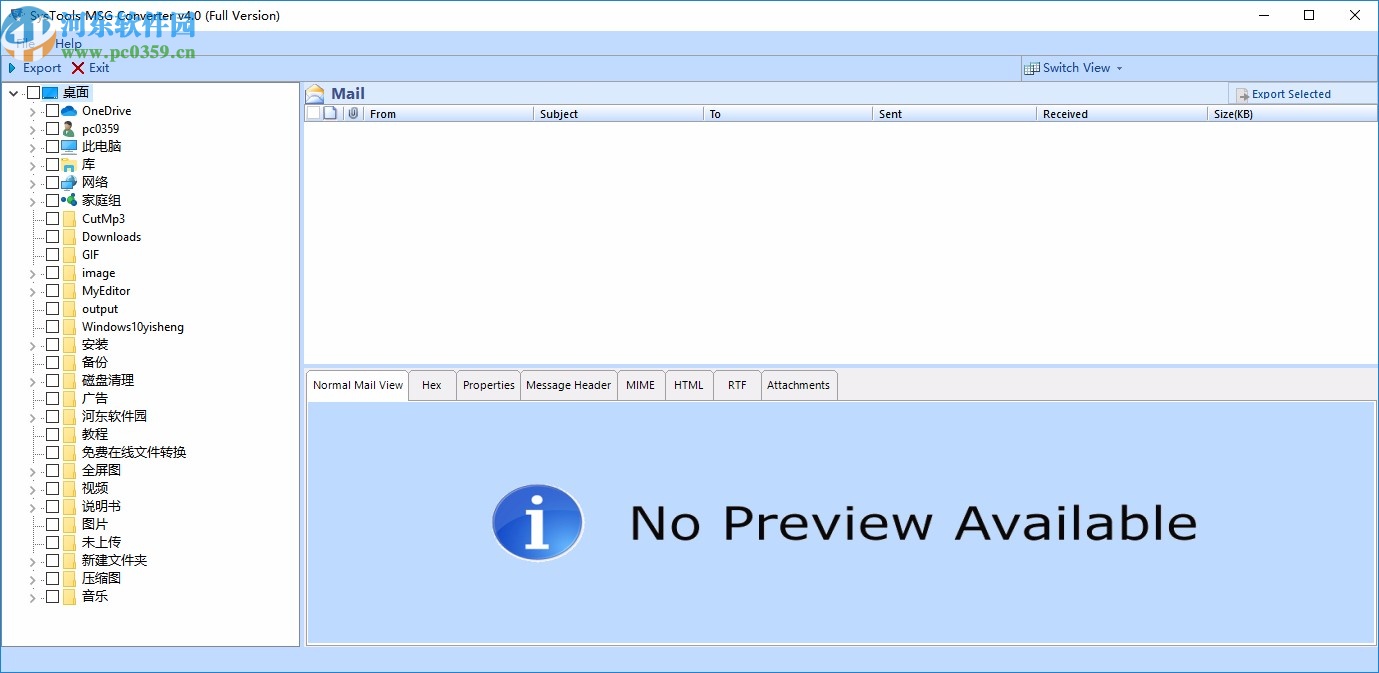Toggle the select-all checkbox in mail list header
The height and width of the screenshot is (673, 1379).
click(x=313, y=113)
